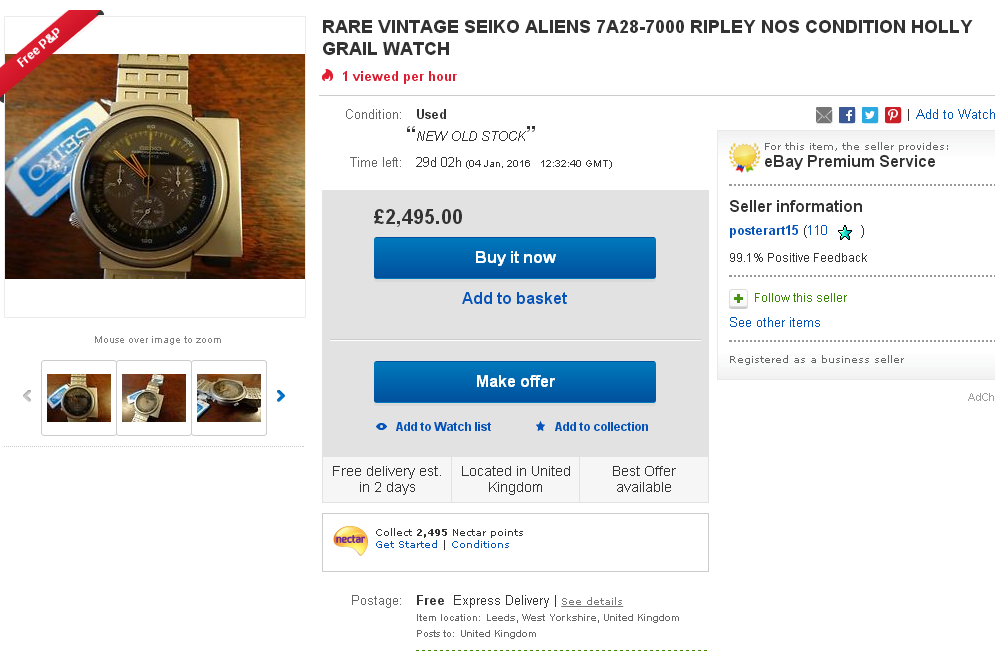Add item to basket
The image size is (995, 652).
tap(514, 298)
